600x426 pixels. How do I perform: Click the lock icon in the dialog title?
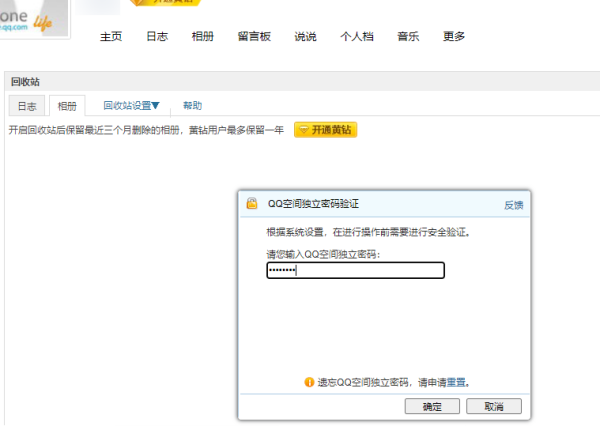click(x=252, y=203)
